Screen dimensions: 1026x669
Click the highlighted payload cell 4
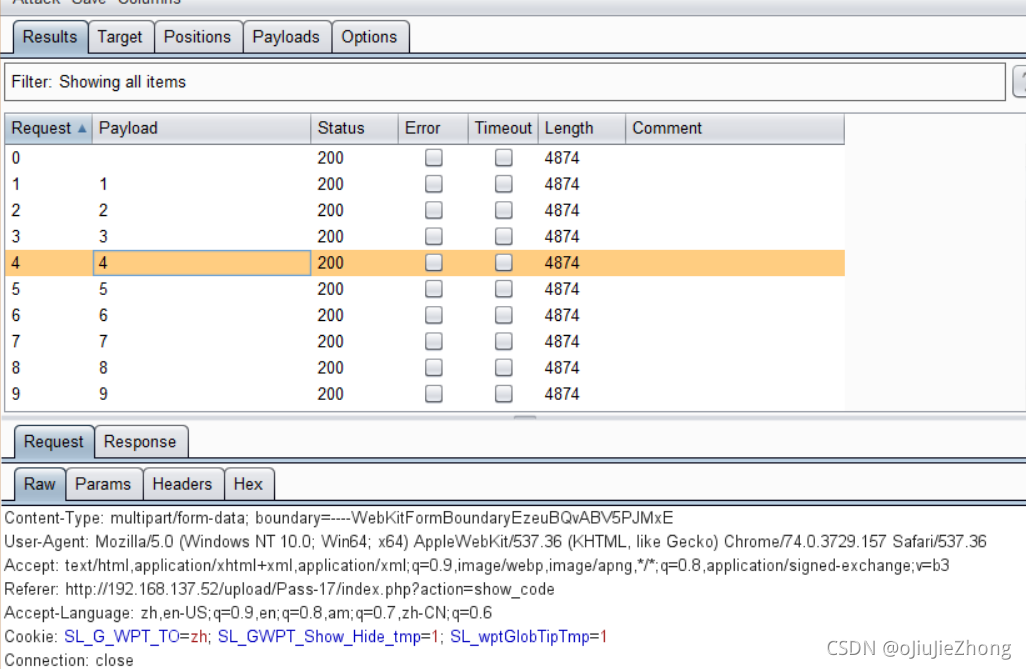coord(202,262)
